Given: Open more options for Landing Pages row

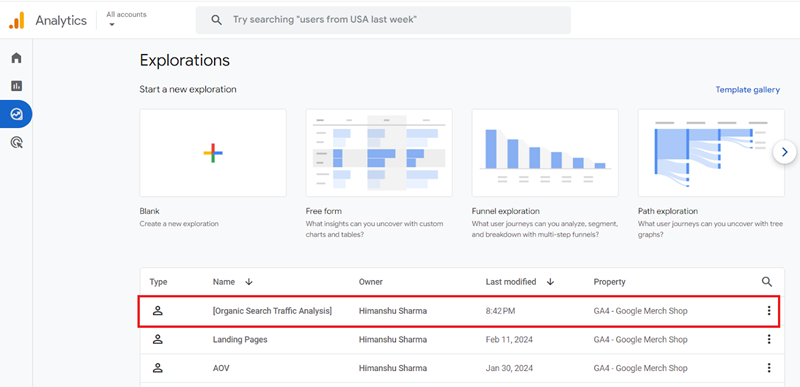Looking at the screenshot, I should click(769, 340).
